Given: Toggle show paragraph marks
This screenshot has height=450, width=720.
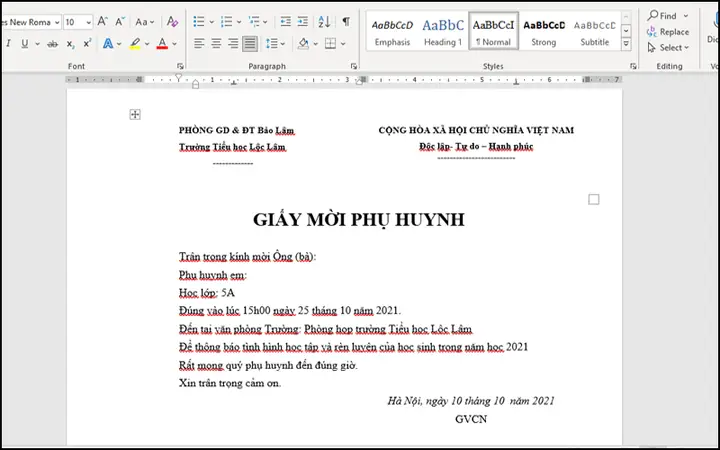Looking at the screenshot, I should pos(346,22).
